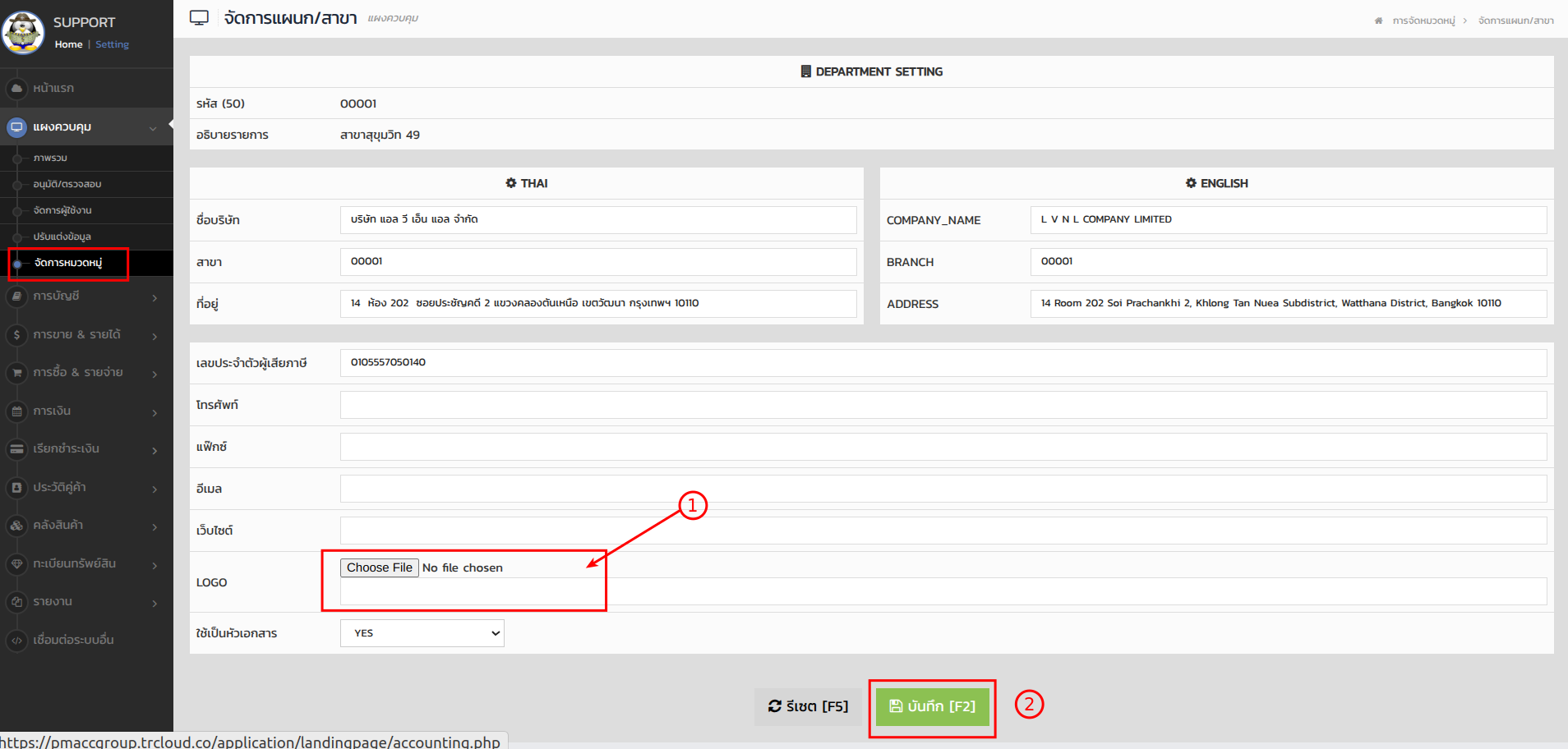Select ภาพรวม submenu item
This screenshot has height=749, width=1568.
50,158
